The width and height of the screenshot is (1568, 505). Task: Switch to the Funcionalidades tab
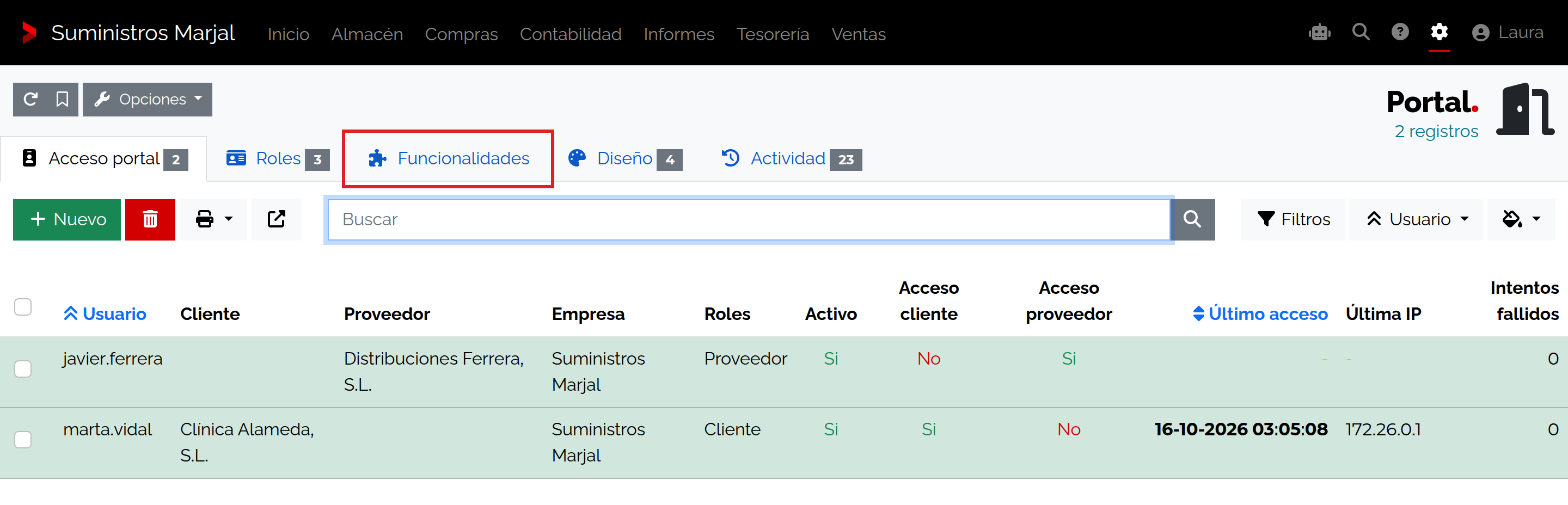[x=449, y=159]
